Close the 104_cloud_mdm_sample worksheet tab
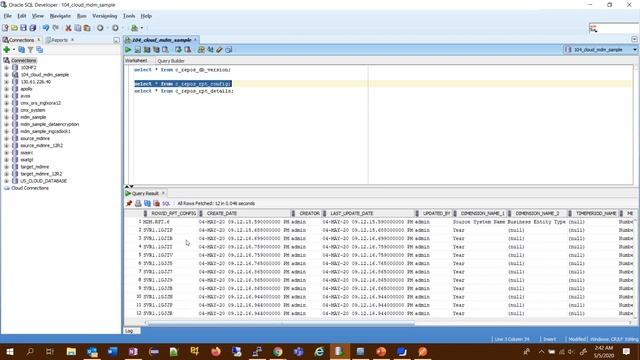This screenshot has height=360, width=640. (195, 40)
